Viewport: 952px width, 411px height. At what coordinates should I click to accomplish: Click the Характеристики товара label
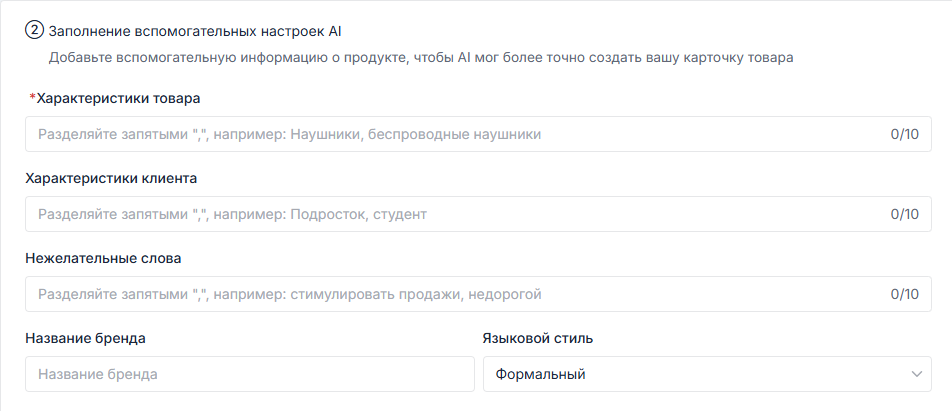pyautogui.click(x=118, y=98)
